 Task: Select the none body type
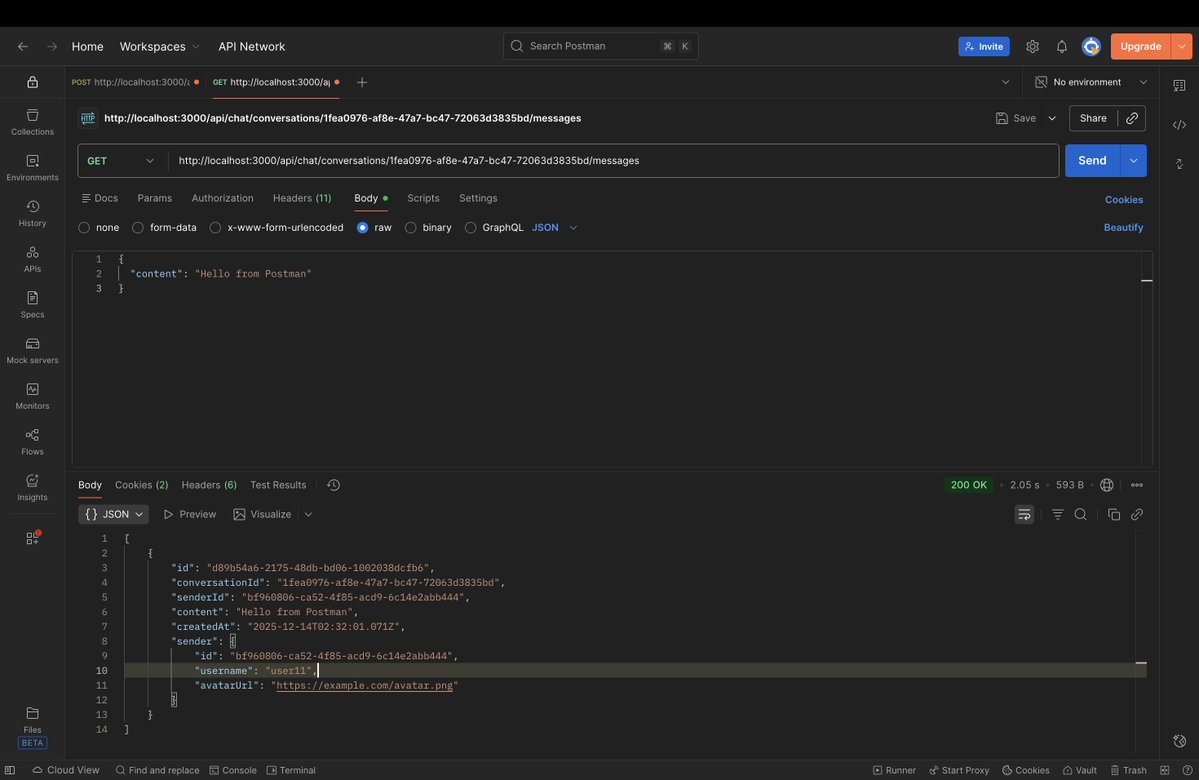point(99,228)
